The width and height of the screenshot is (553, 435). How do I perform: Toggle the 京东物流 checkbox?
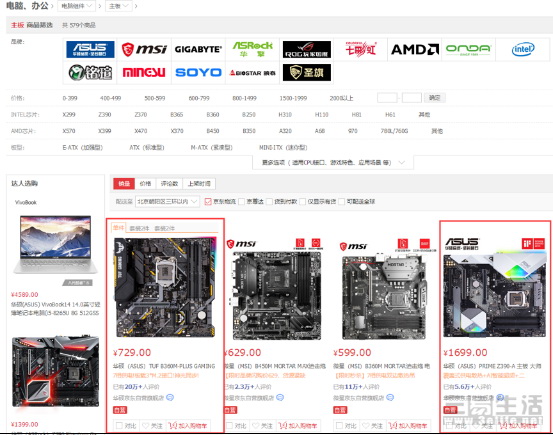[208, 201]
